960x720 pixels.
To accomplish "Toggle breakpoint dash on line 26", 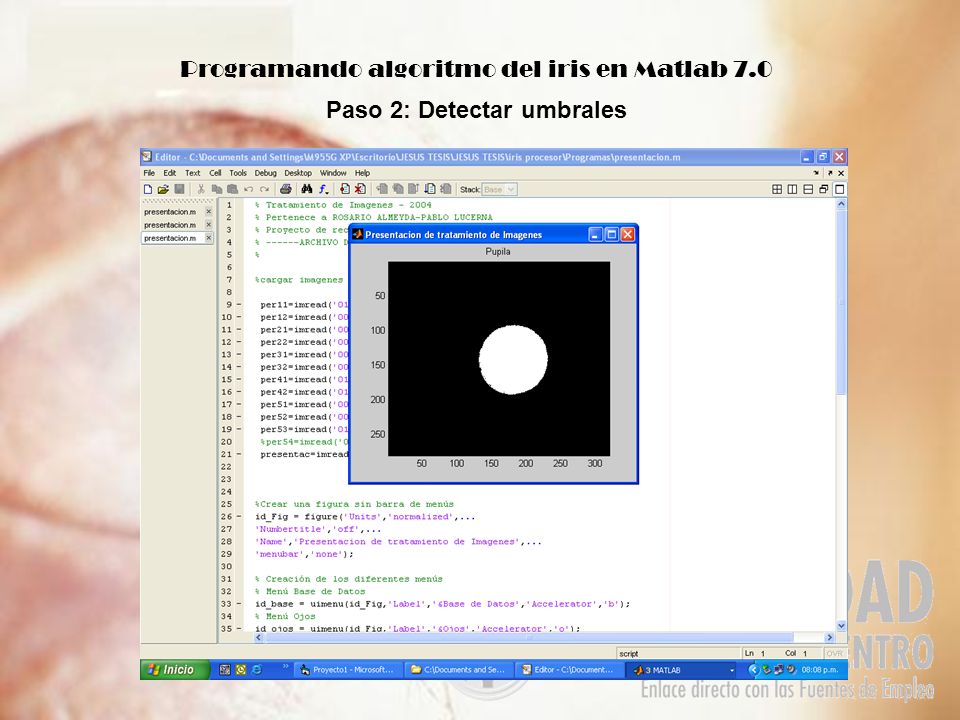I will [x=239, y=517].
